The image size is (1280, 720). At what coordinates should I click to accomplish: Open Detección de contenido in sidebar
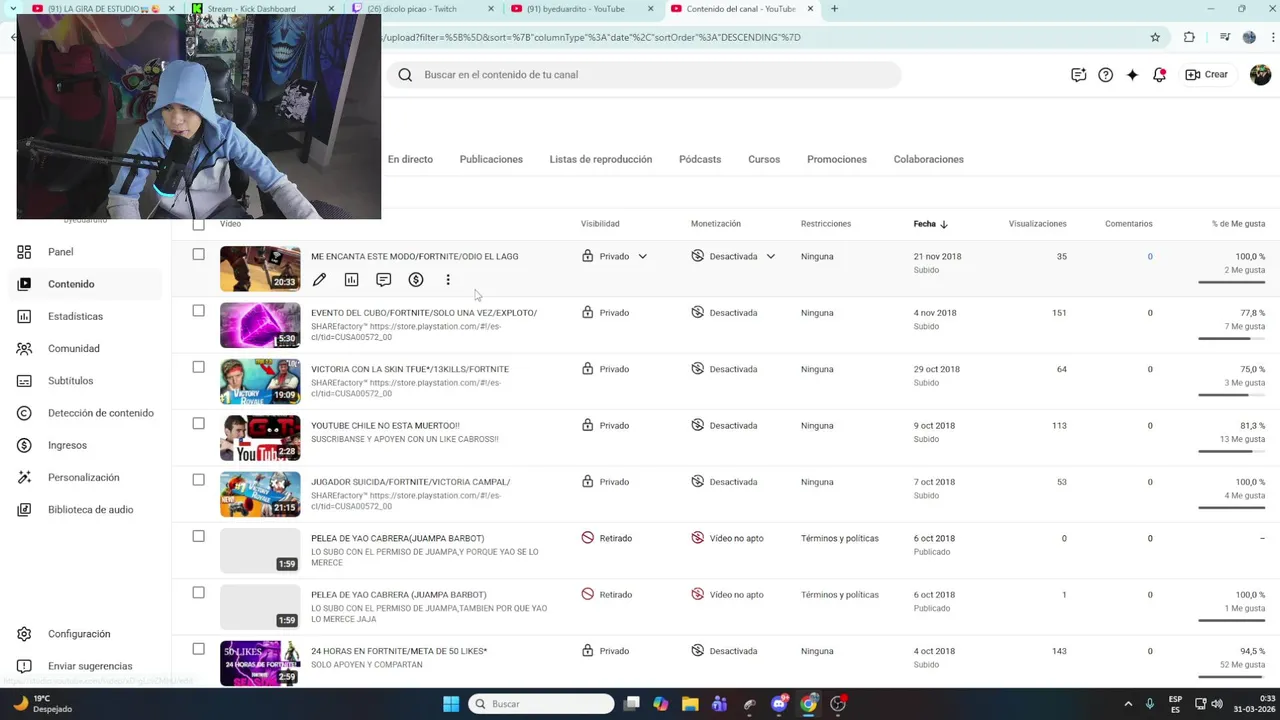pyautogui.click(x=100, y=413)
